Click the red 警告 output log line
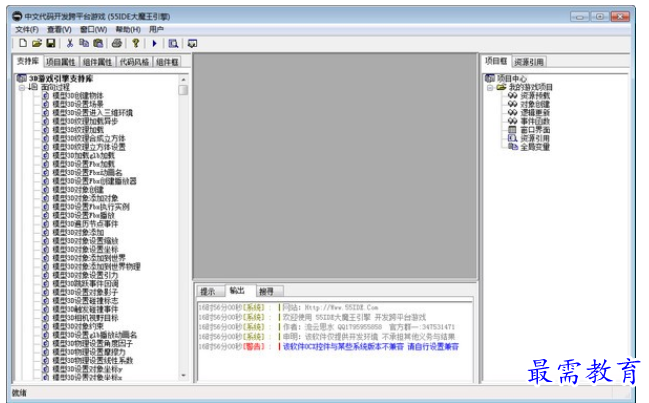This screenshot has width=649, height=403. pos(329,347)
